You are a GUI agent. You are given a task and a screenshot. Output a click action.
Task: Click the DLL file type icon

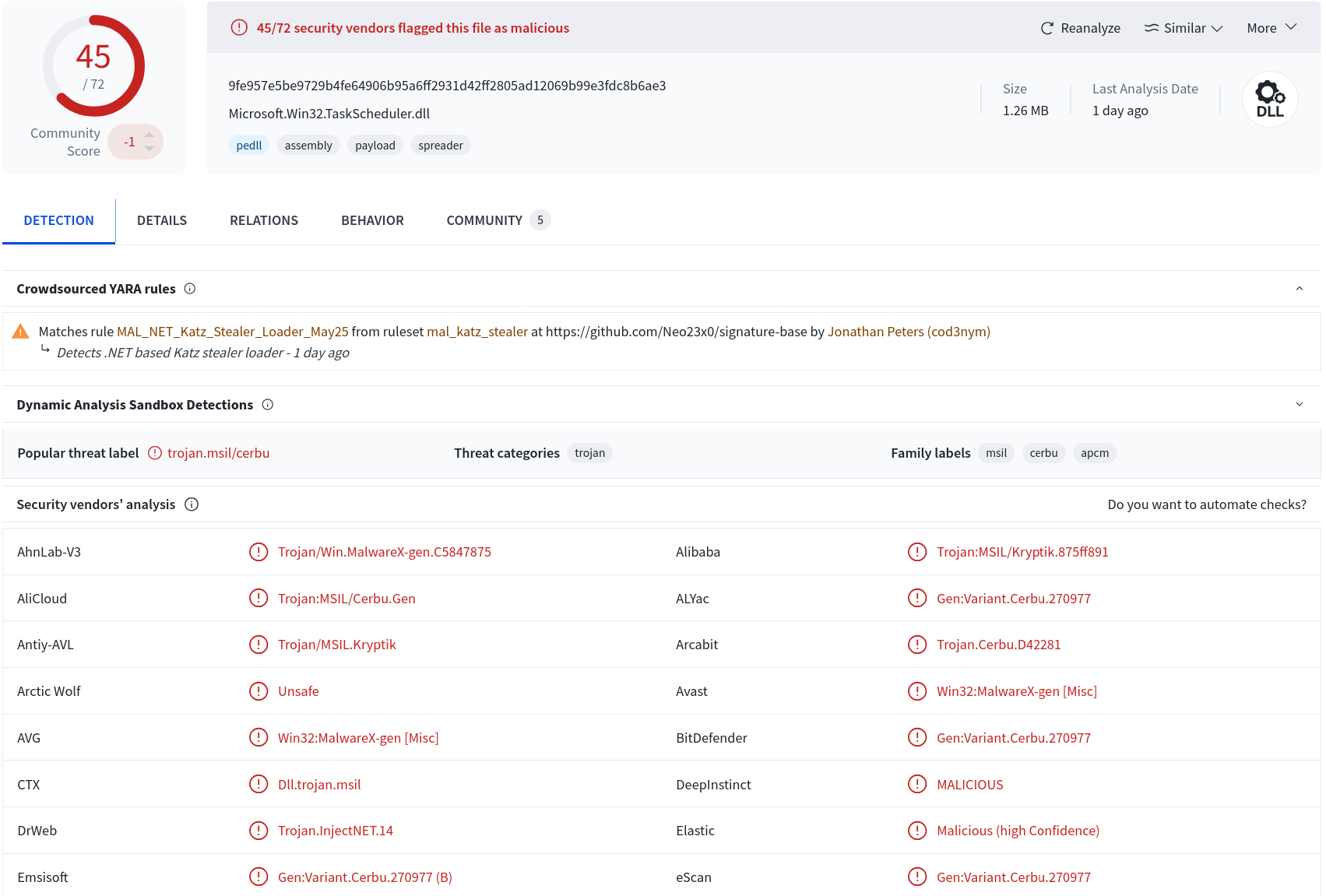(x=1270, y=100)
